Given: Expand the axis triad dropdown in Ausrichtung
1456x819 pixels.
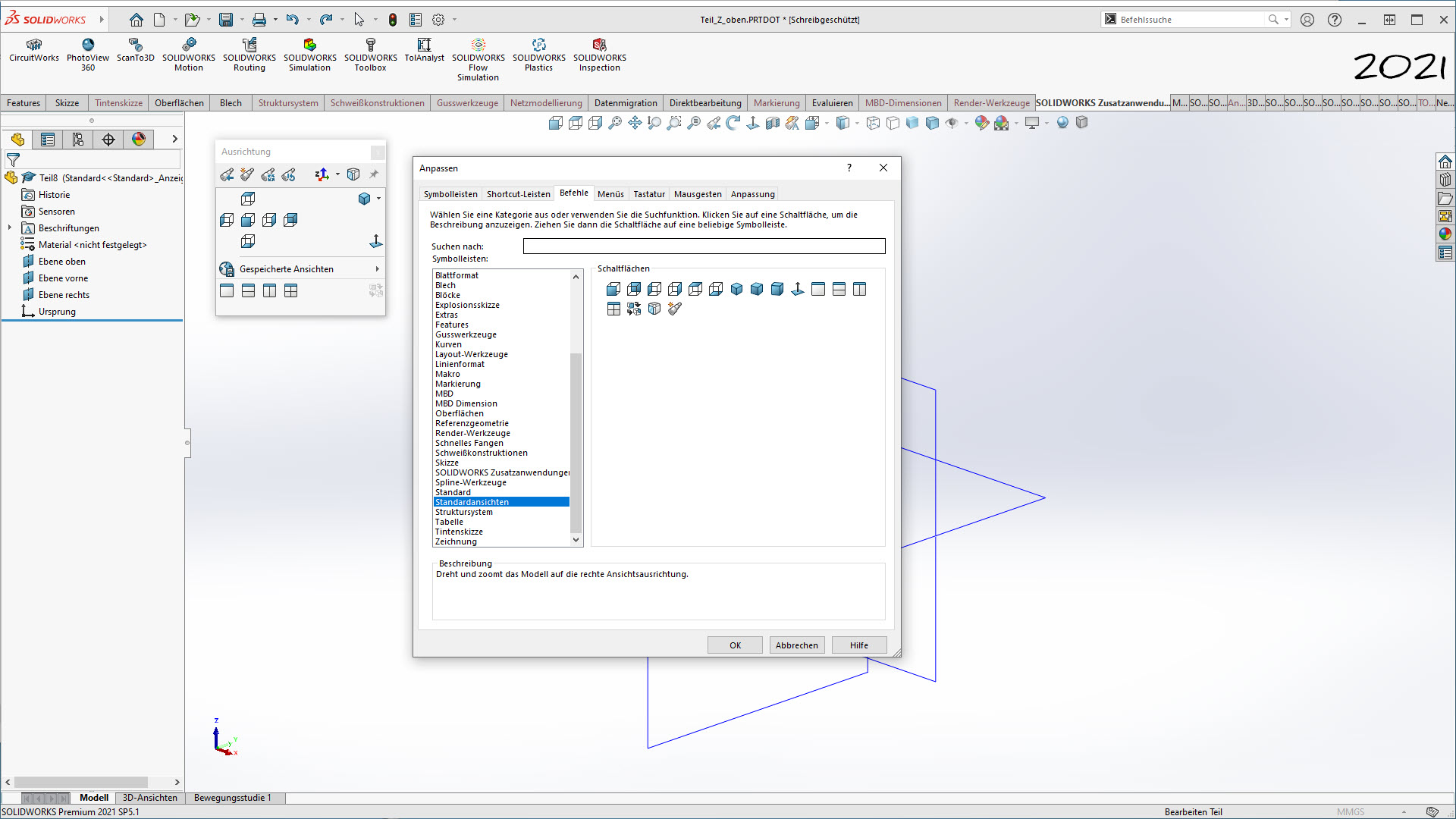Looking at the screenshot, I should click(x=337, y=175).
